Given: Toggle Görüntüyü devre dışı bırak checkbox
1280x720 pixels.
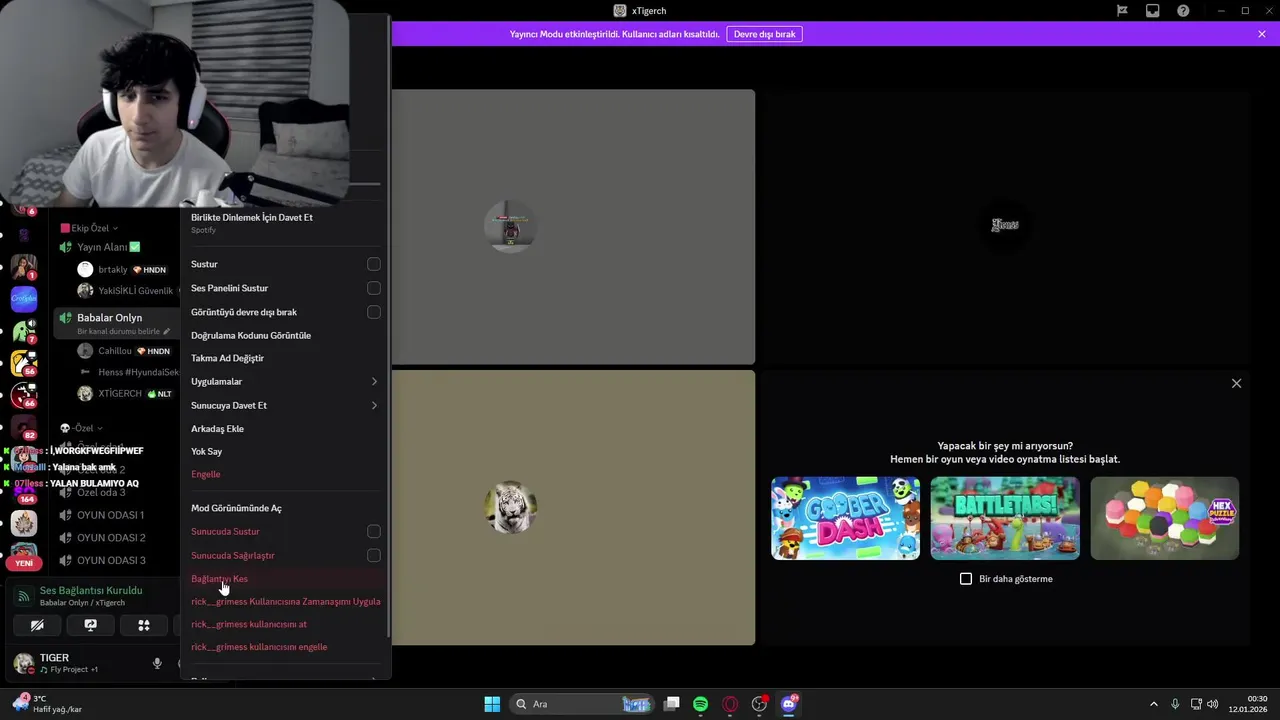Looking at the screenshot, I should [x=374, y=312].
